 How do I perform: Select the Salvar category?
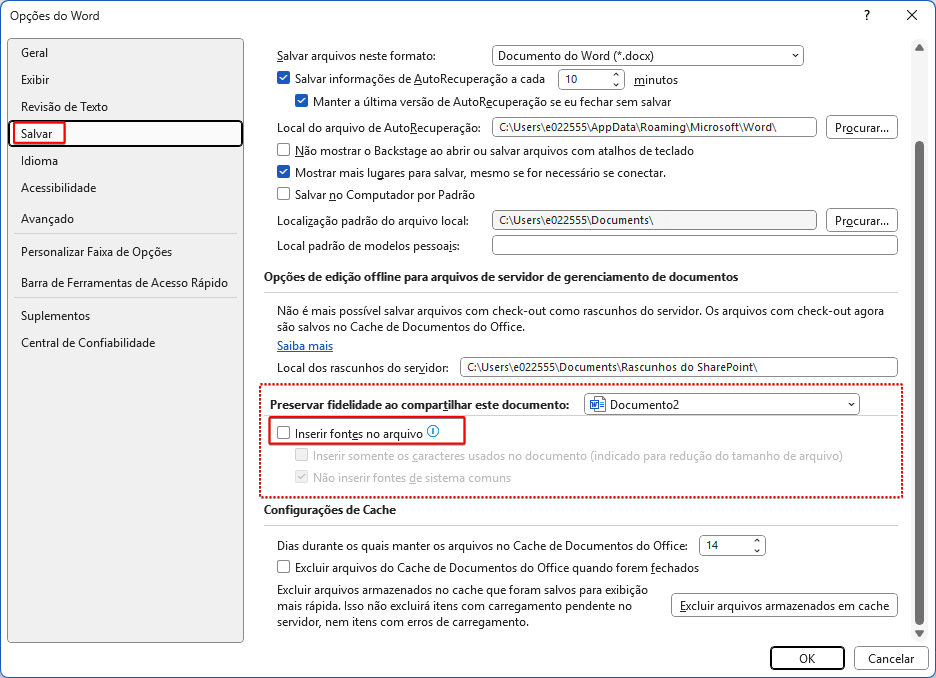click(x=125, y=134)
